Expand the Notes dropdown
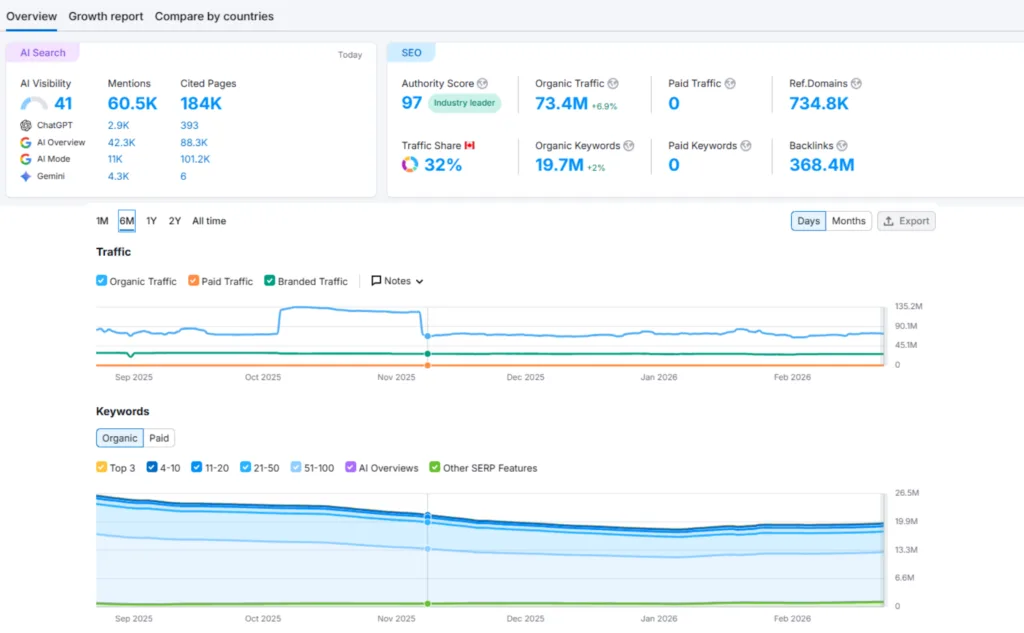The height and width of the screenshot is (633, 1024). pyautogui.click(x=397, y=281)
